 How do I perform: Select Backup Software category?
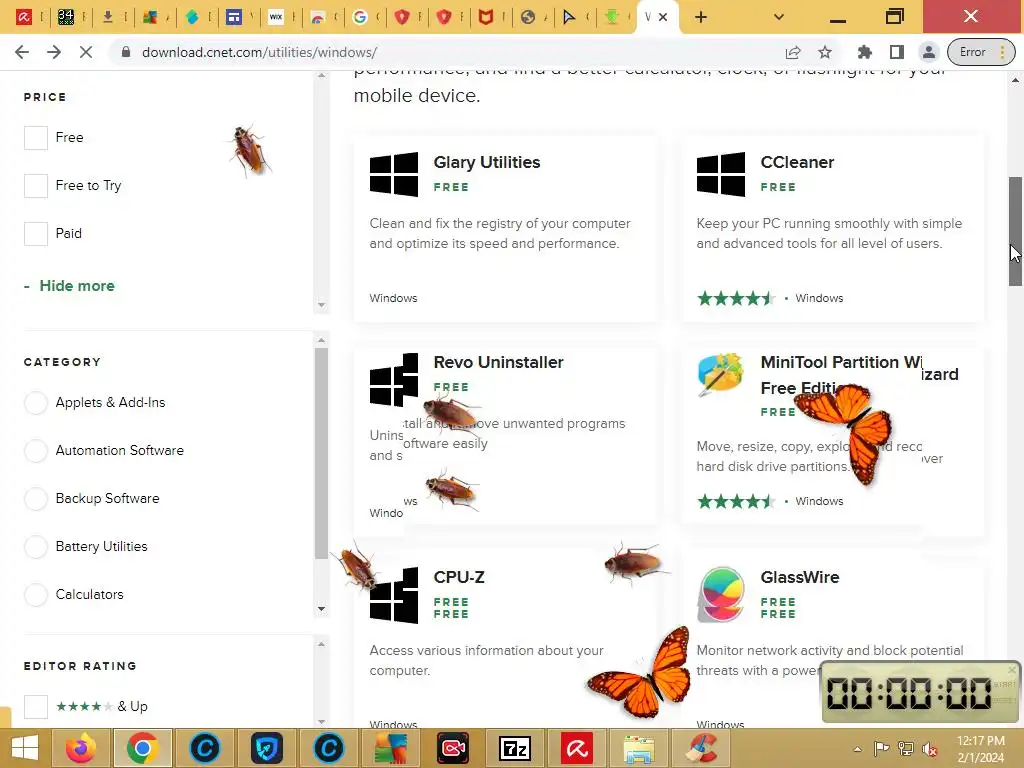tap(36, 499)
